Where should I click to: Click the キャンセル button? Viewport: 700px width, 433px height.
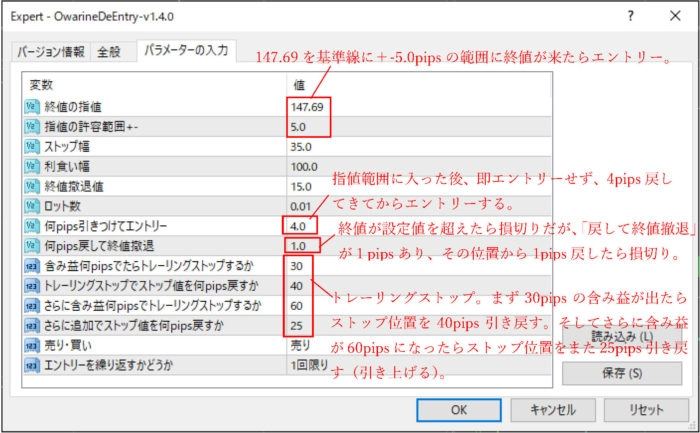[553, 410]
